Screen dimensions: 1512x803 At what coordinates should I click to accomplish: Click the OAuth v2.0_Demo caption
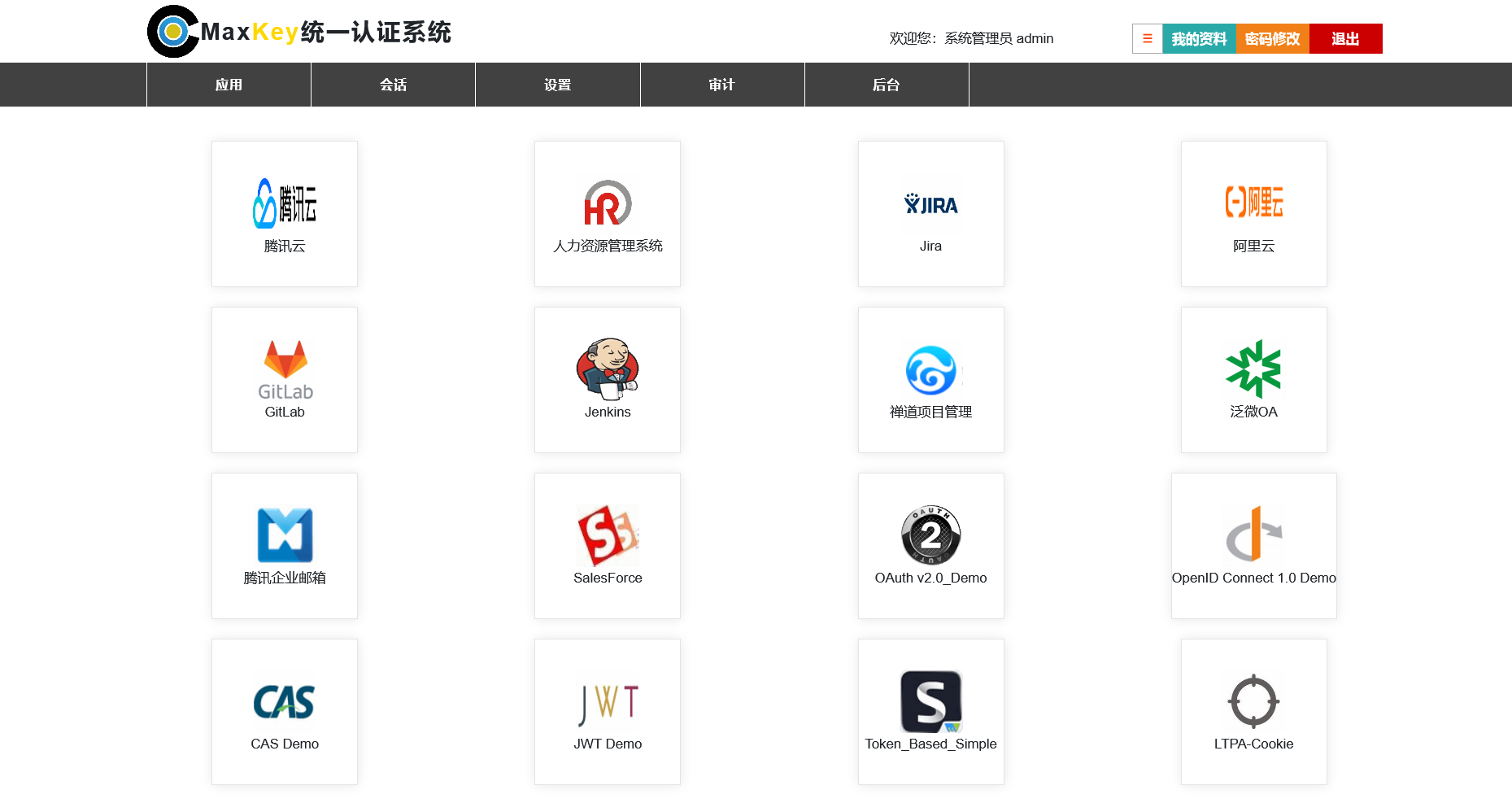click(x=930, y=578)
